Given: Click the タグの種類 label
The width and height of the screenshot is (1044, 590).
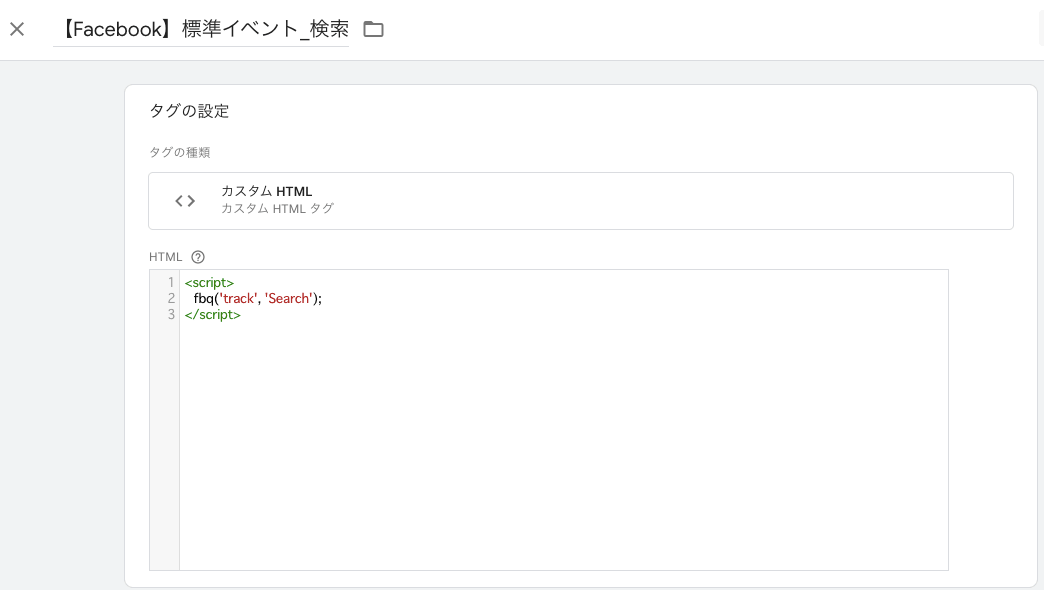Looking at the screenshot, I should pyautogui.click(x=180, y=152).
